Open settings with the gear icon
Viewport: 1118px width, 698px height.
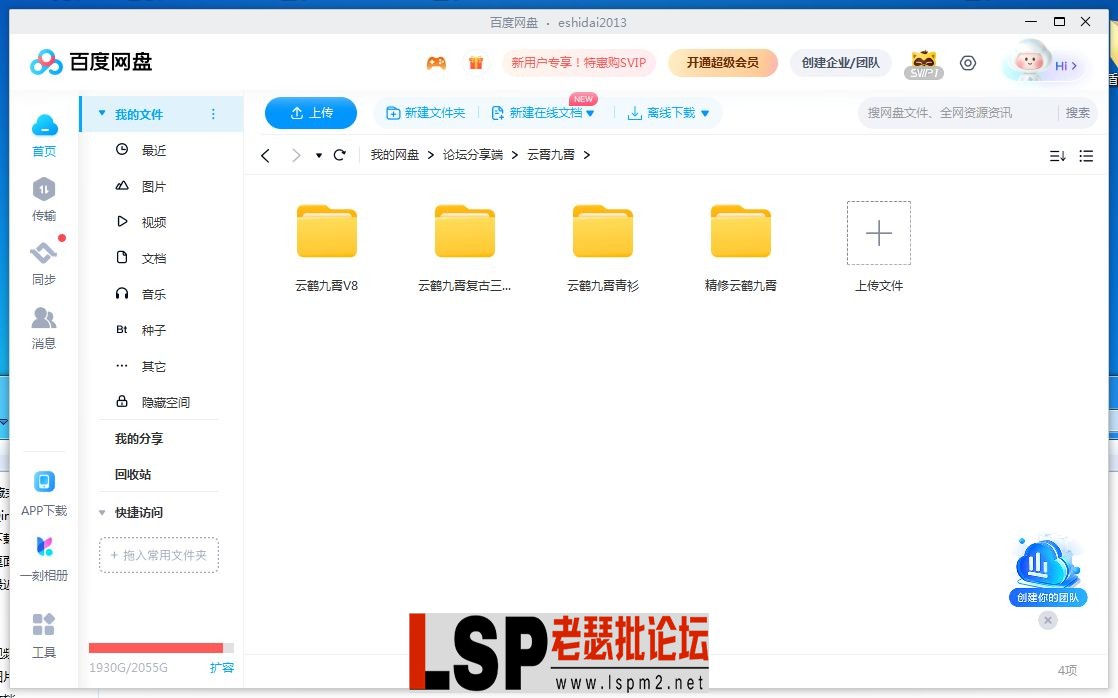pos(967,62)
